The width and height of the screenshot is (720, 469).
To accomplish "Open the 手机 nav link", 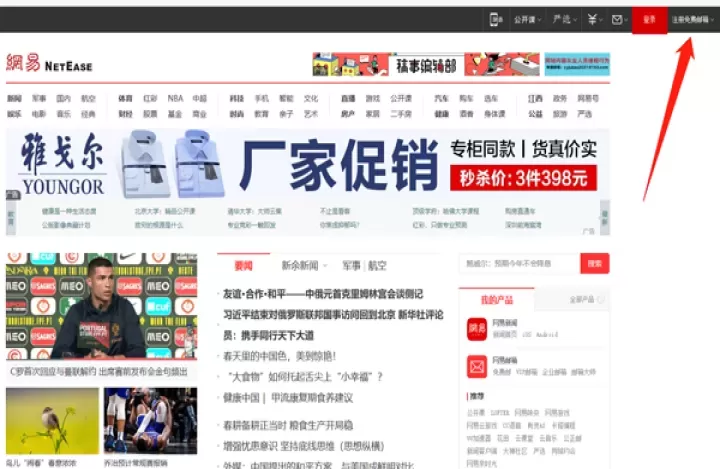I will pos(261,98).
